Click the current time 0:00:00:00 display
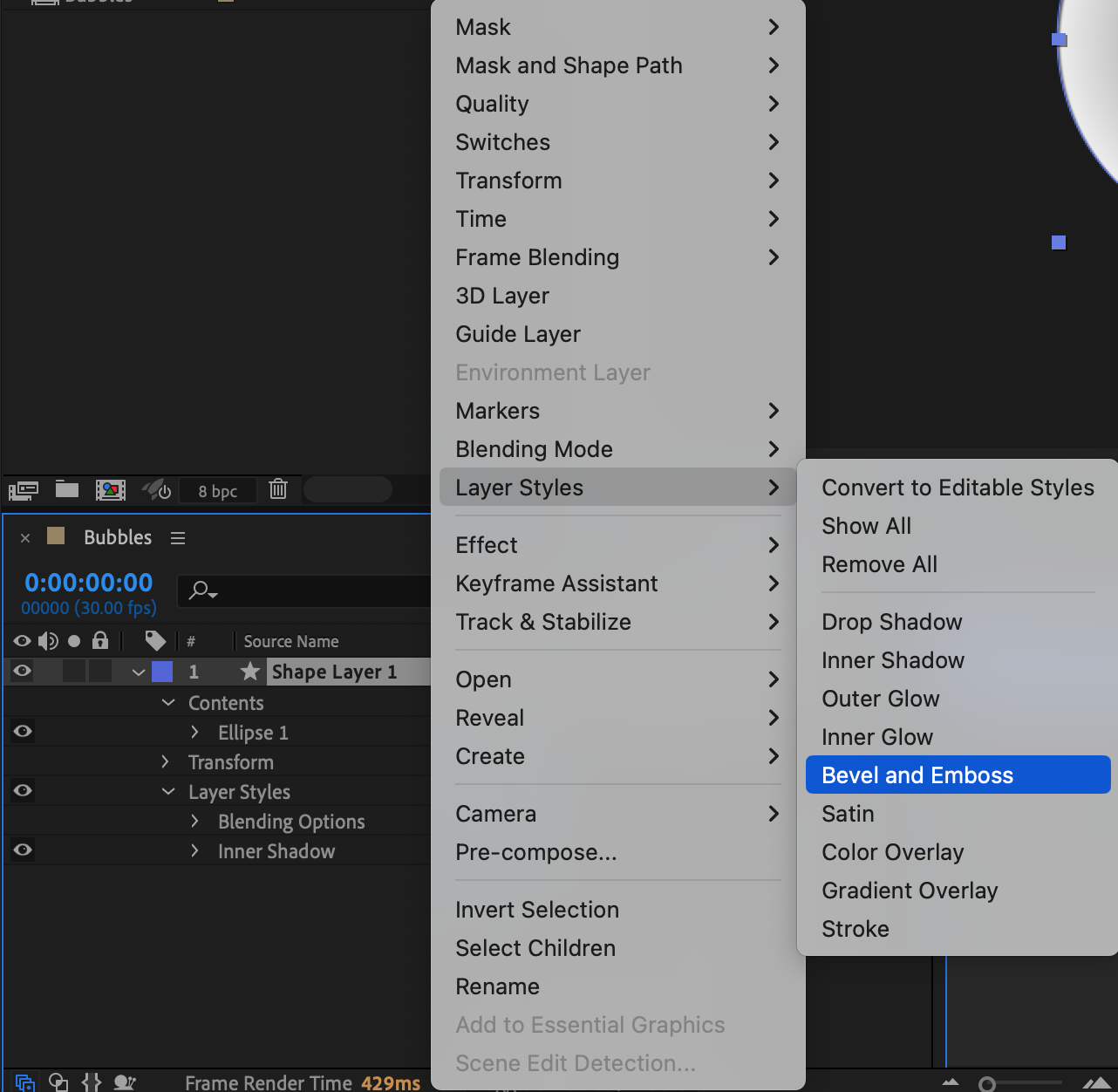 click(x=89, y=583)
